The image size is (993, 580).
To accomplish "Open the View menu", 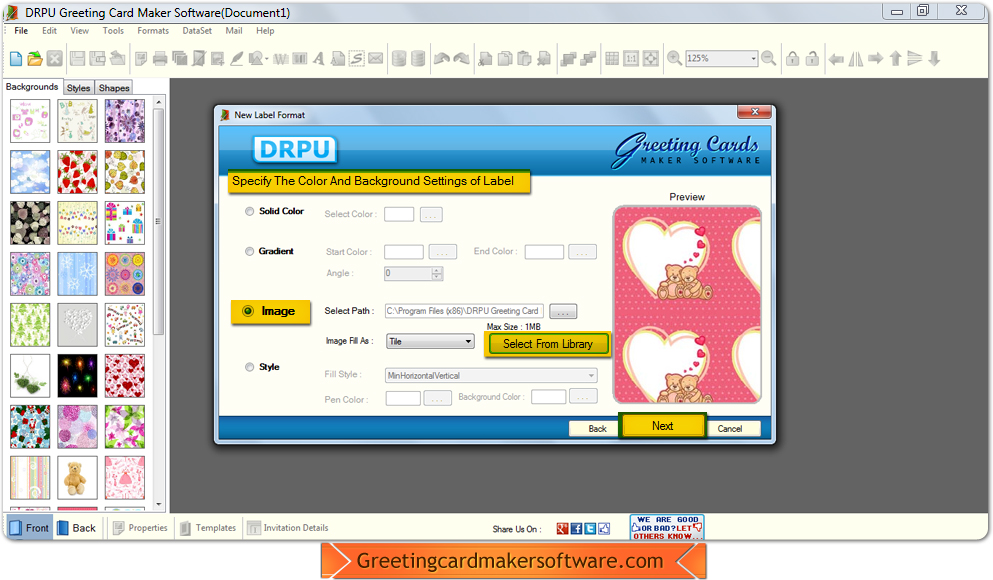I will (x=79, y=30).
